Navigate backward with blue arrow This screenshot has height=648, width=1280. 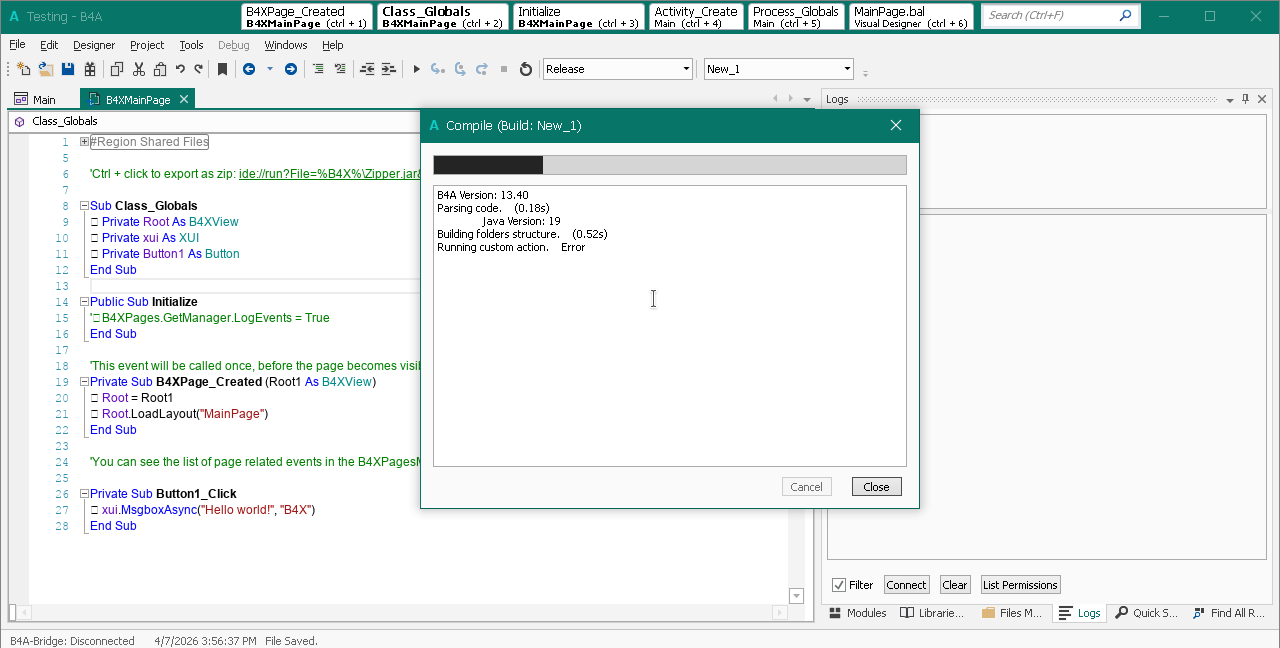coord(249,69)
